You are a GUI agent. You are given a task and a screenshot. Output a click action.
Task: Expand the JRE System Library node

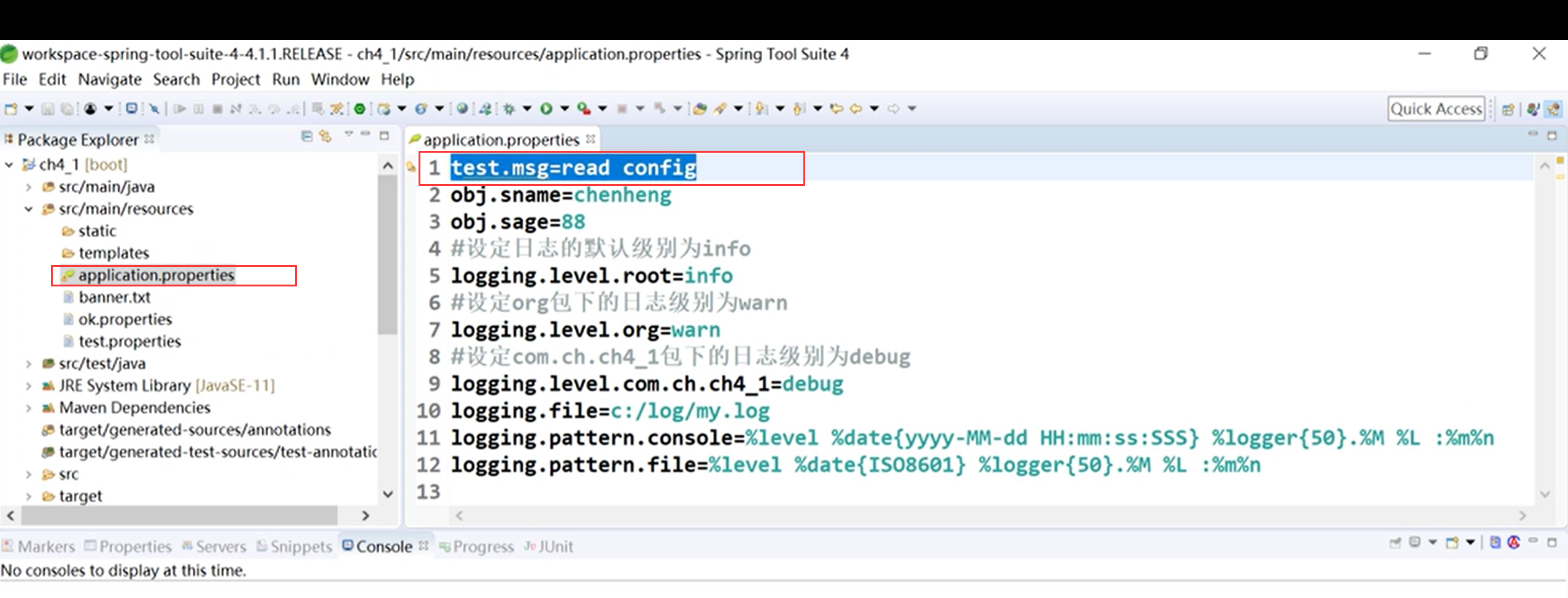(28, 386)
